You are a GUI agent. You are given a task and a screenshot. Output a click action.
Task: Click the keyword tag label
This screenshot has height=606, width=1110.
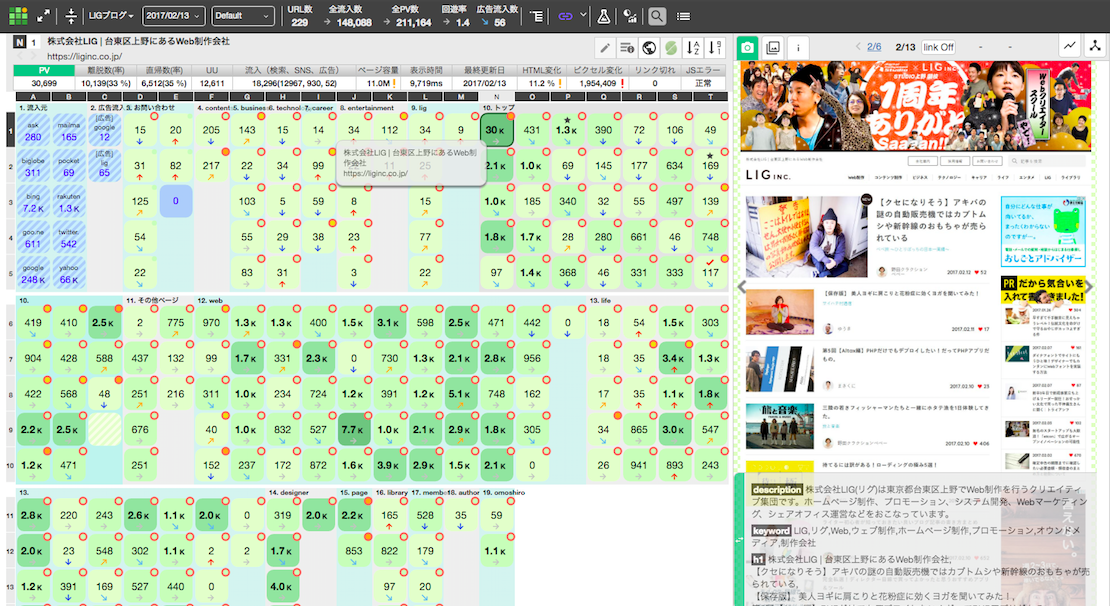[x=771, y=530]
